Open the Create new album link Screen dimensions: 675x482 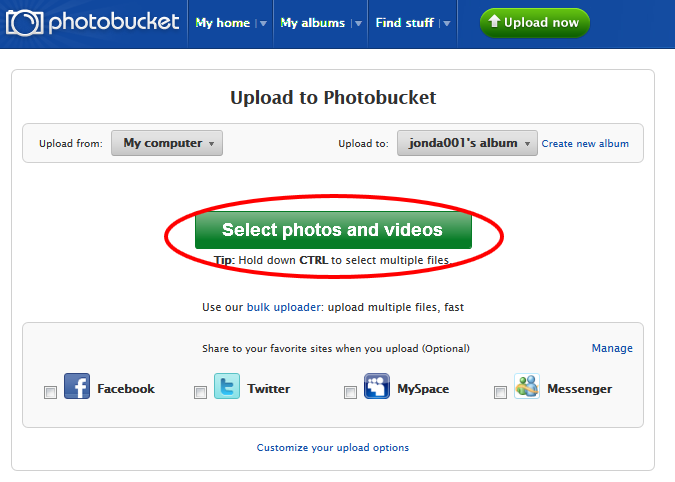[x=585, y=143]
